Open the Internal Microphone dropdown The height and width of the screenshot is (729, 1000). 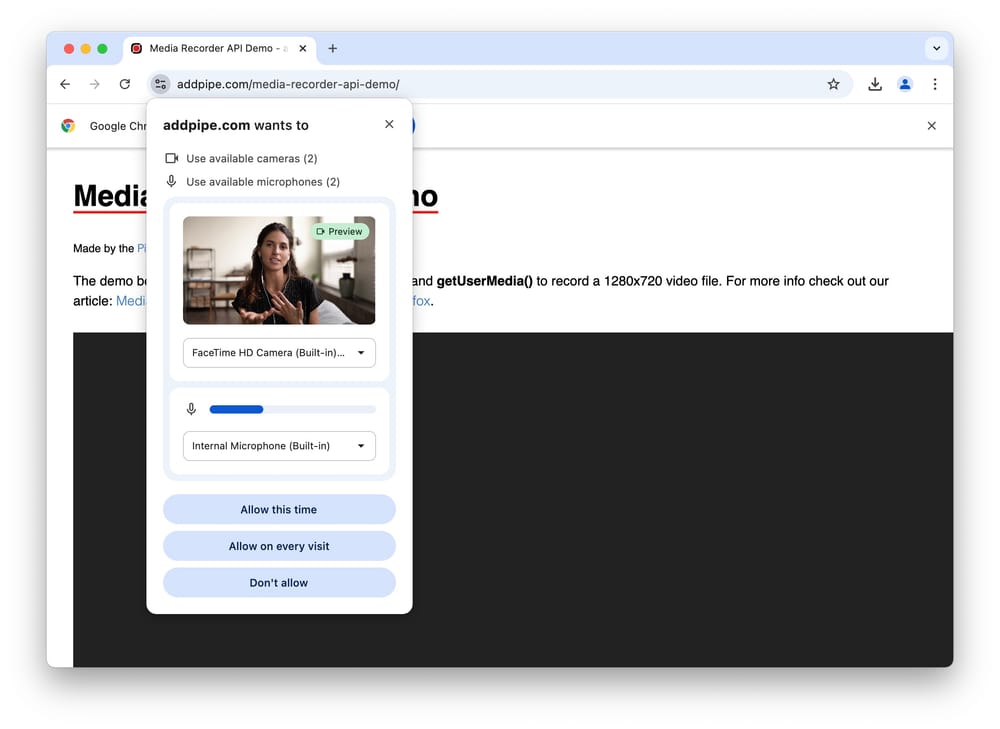(279, 446)
